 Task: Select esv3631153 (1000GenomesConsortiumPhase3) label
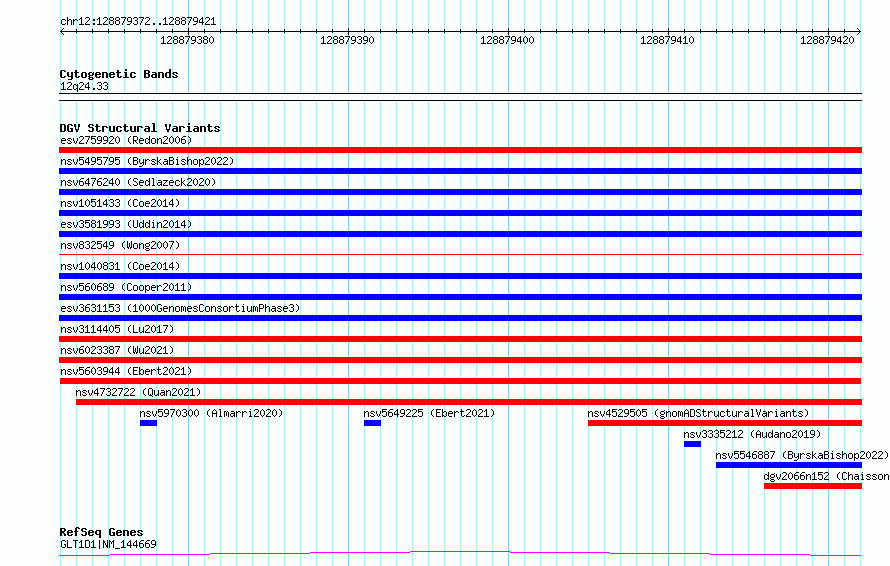(x=180, y=308)
